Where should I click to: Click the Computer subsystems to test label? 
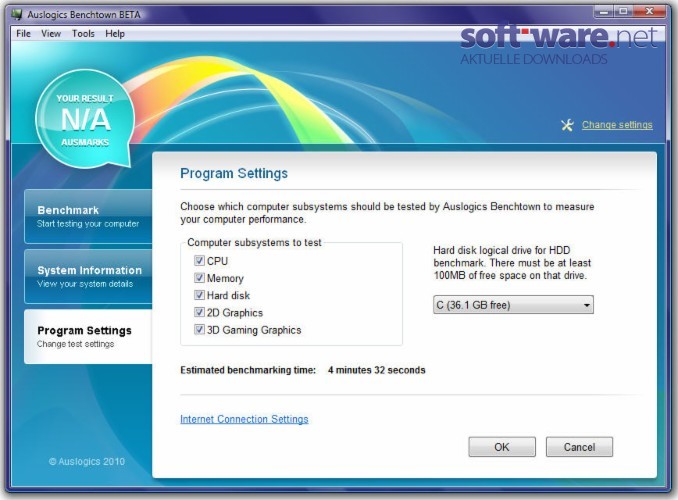254,243
